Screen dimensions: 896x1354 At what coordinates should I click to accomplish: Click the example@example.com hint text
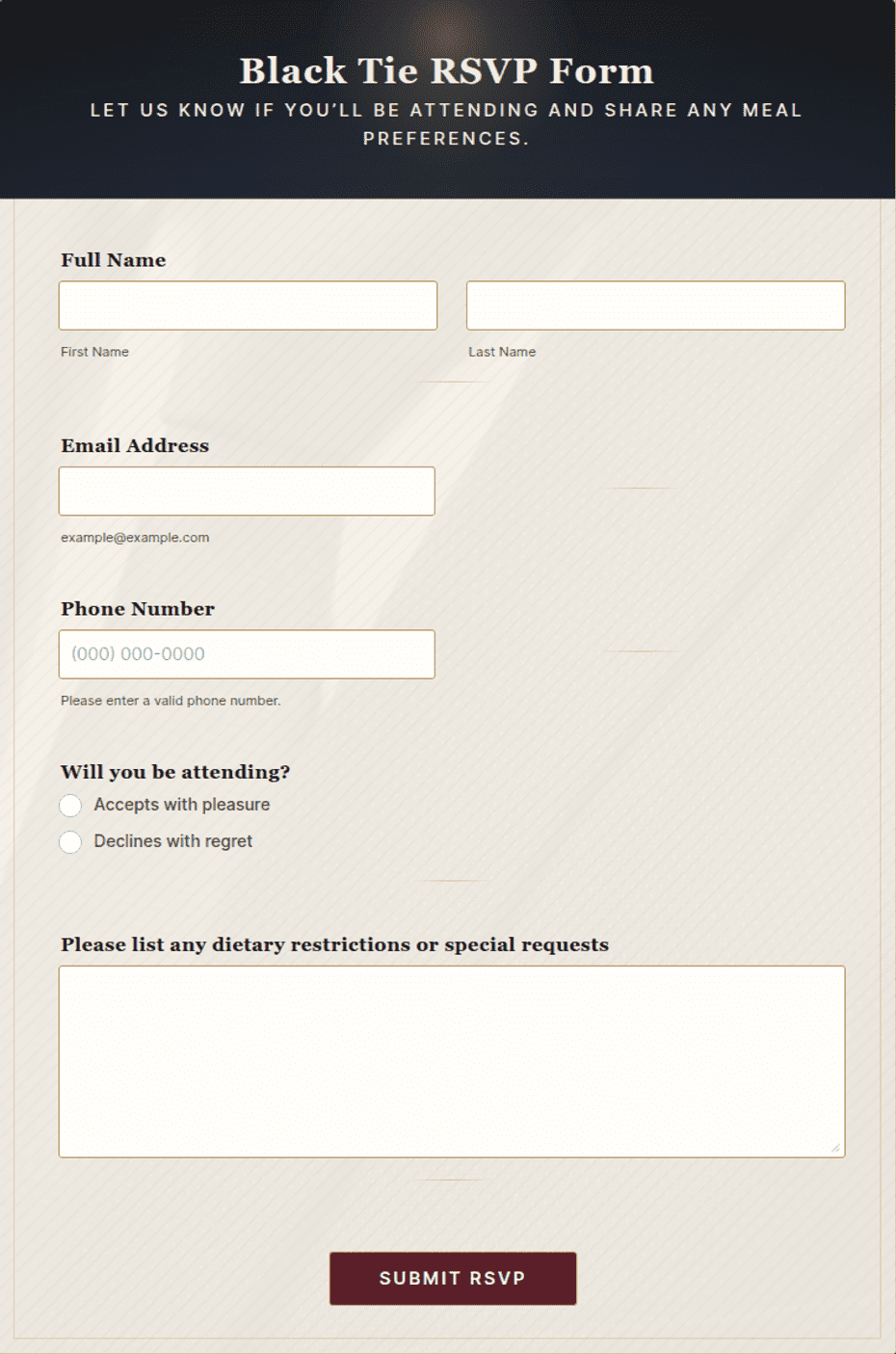[x=135, y=538]
